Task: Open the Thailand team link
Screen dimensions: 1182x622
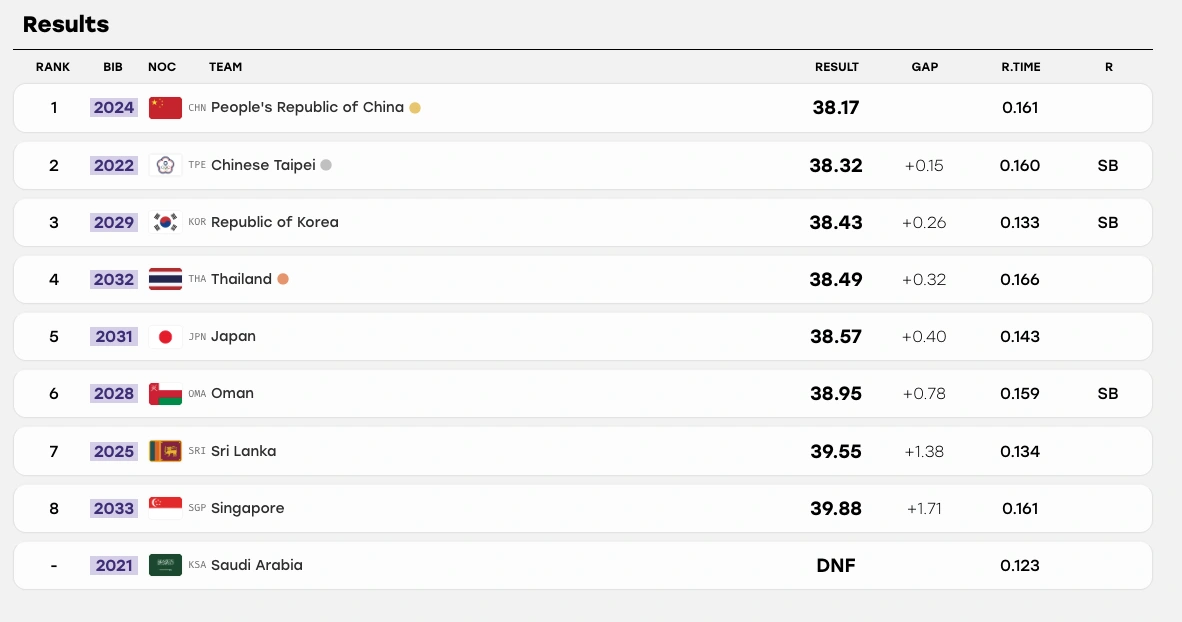Action: [241, 279]
